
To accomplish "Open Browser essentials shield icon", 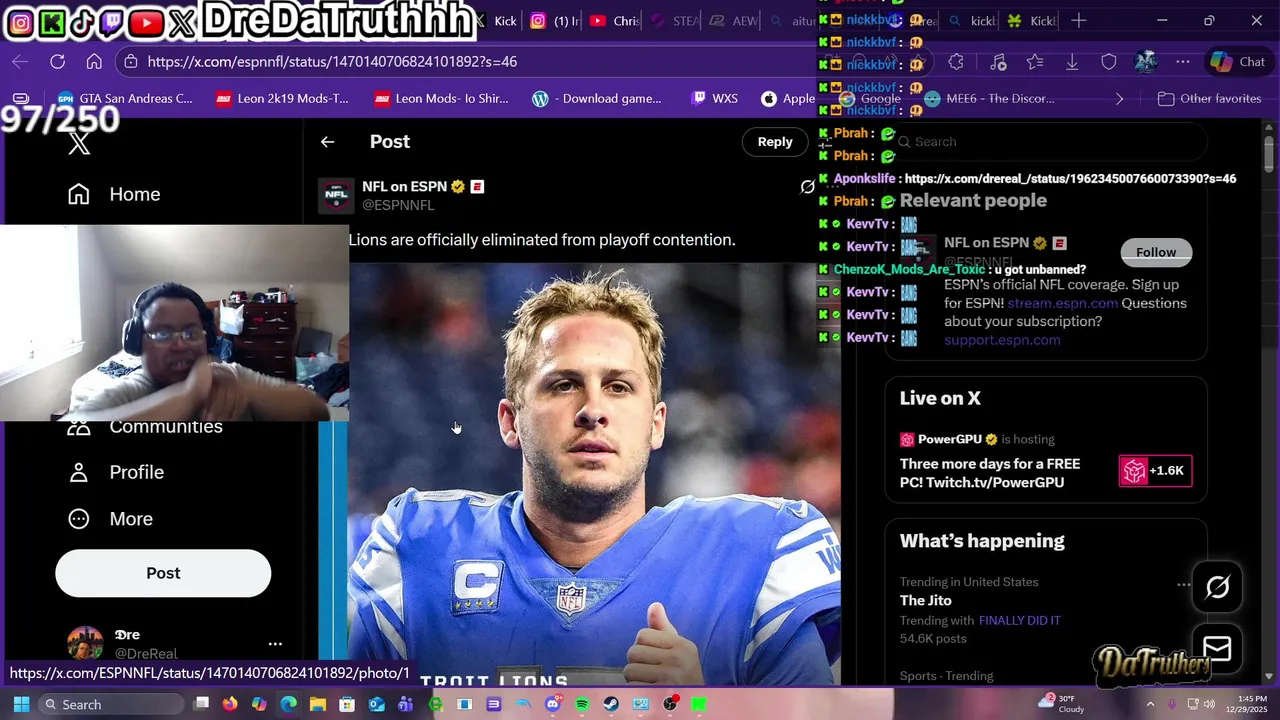I will pyautogui.click(x=1109, y=62).
